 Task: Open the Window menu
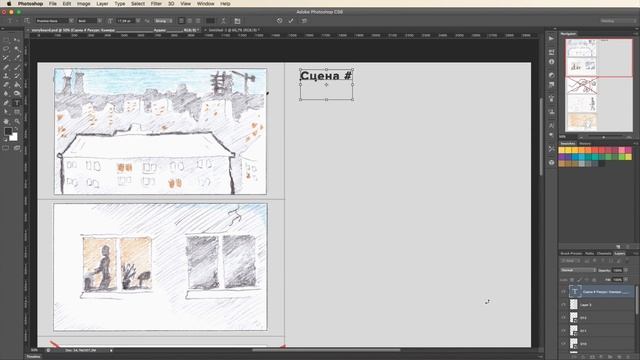tap(206, 4)
